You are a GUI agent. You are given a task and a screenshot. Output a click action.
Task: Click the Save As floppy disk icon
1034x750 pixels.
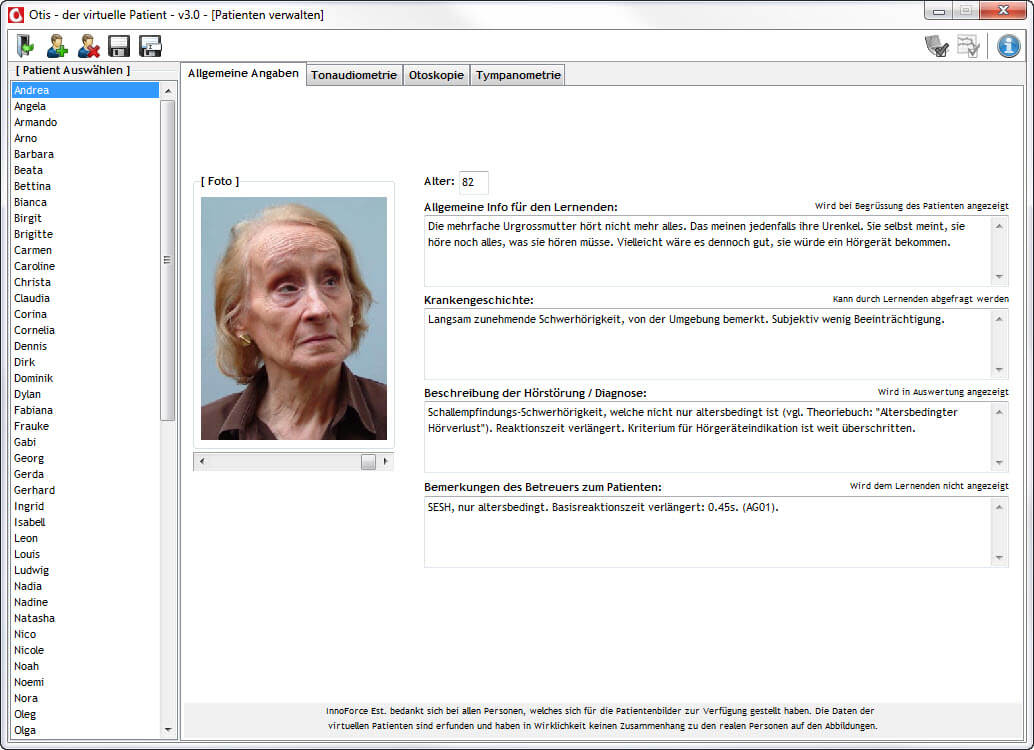[150, 45]
